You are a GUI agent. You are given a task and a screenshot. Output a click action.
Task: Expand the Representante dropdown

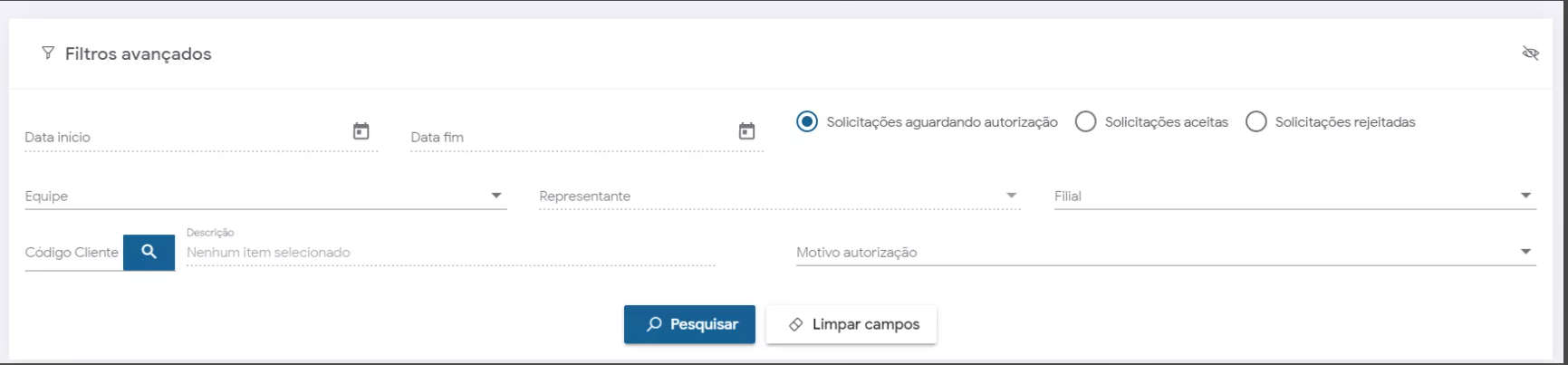tap(1011, 196)
